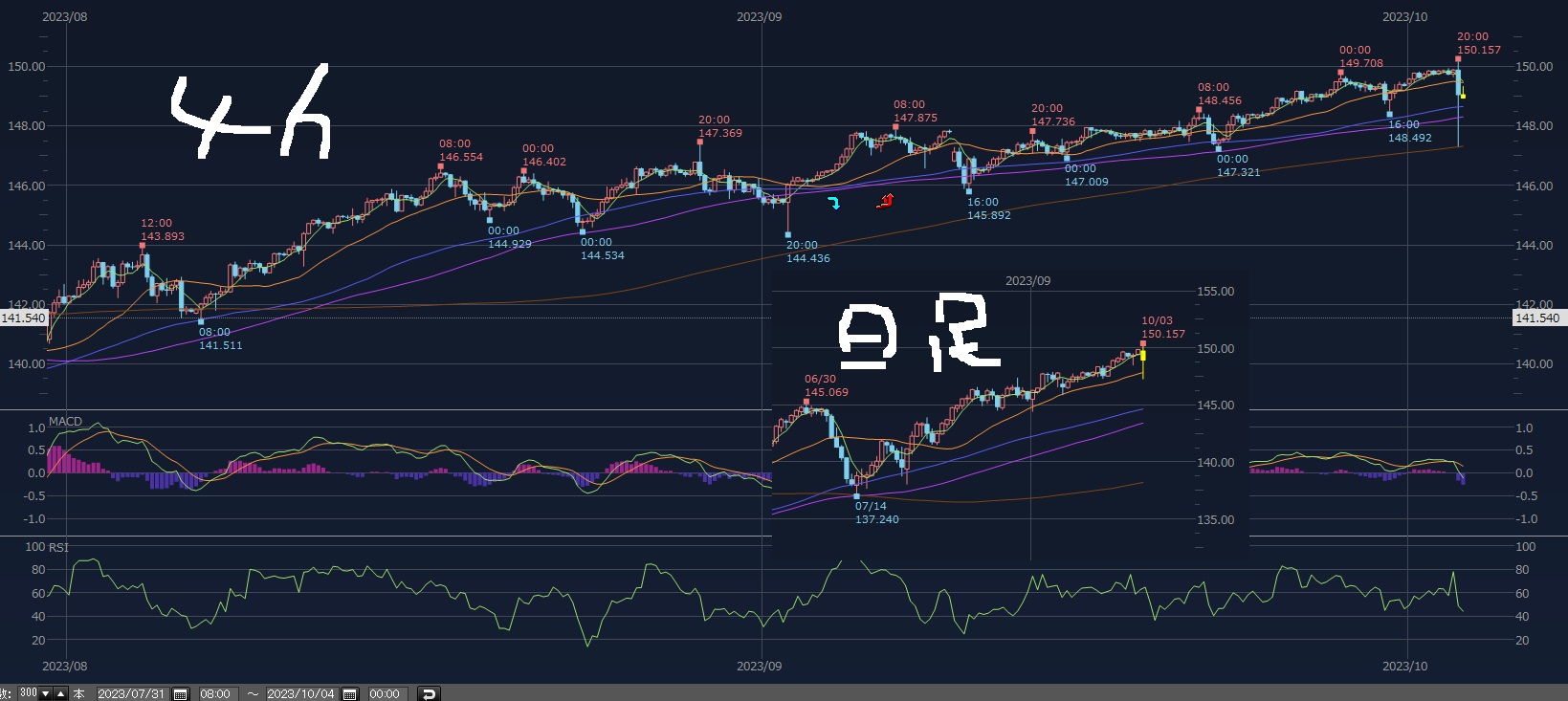Click the start time field 08:00

click(x=218, y=694)
